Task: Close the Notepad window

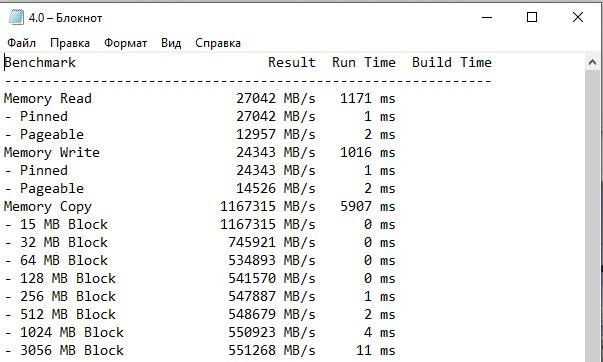Action: 578,17
